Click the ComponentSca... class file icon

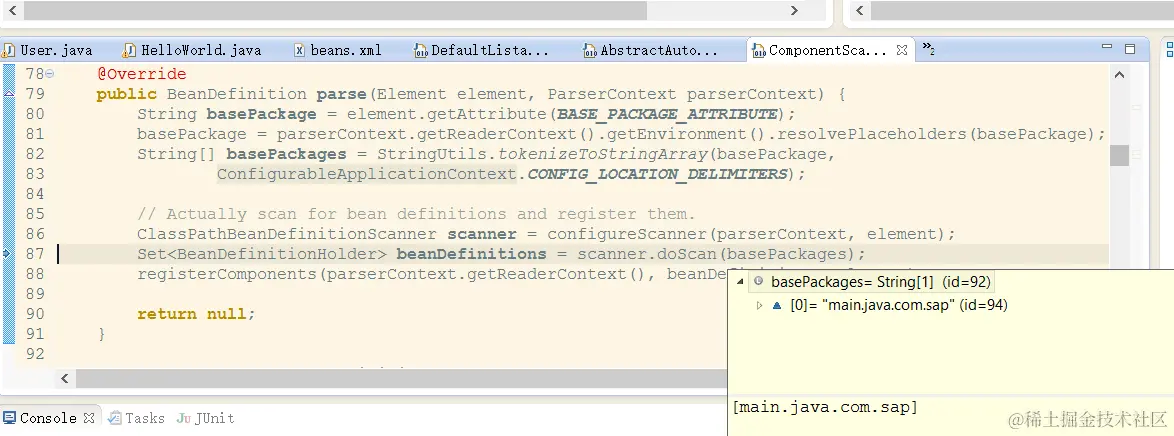click(758, 51)
